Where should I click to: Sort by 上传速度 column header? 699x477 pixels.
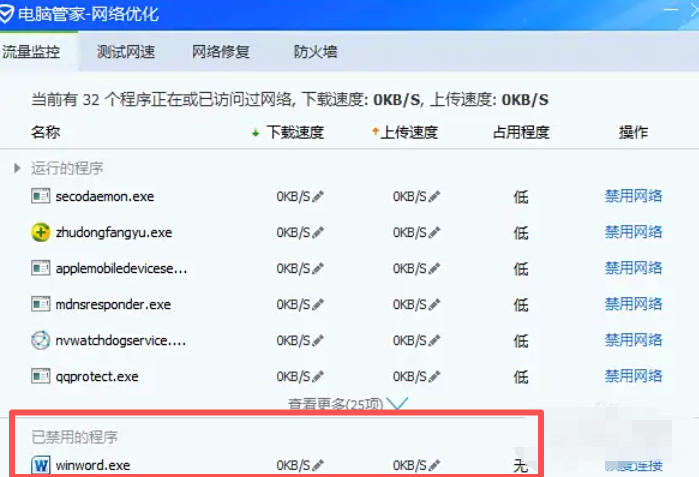pos(408,132)
